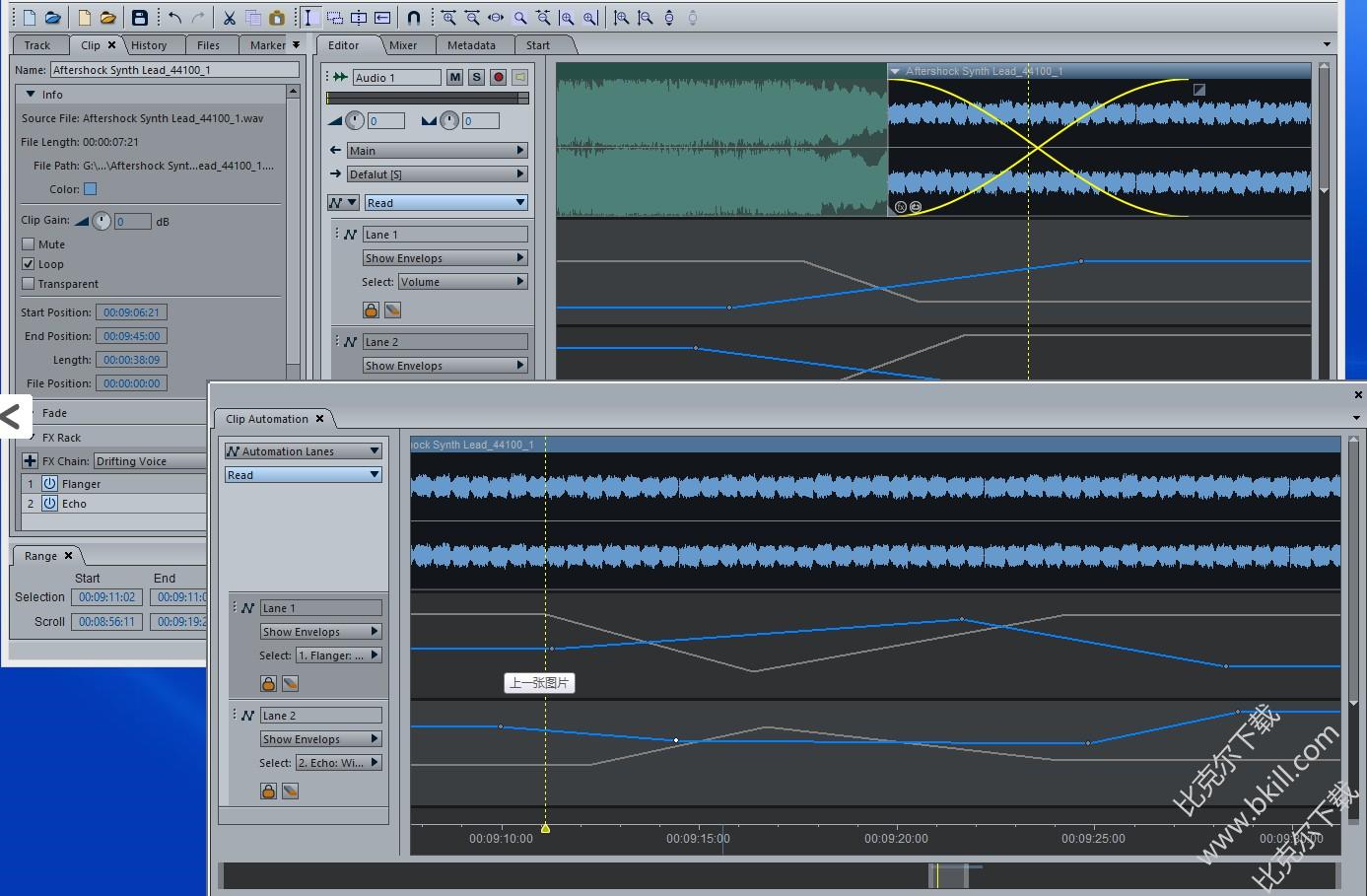The image size is (1367, 896).
Task: Open the Main input routing dropdown
Action: [x=437, y=150]
